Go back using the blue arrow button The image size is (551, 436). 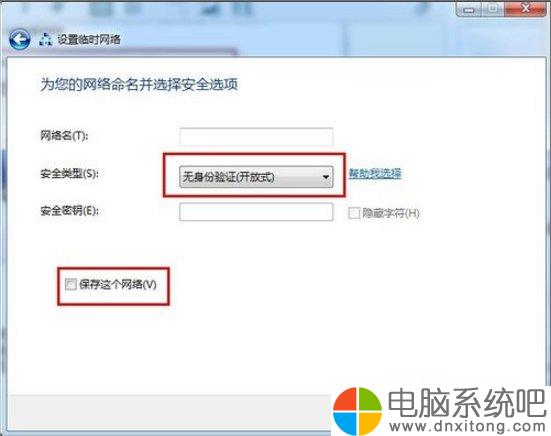point(19,39)
